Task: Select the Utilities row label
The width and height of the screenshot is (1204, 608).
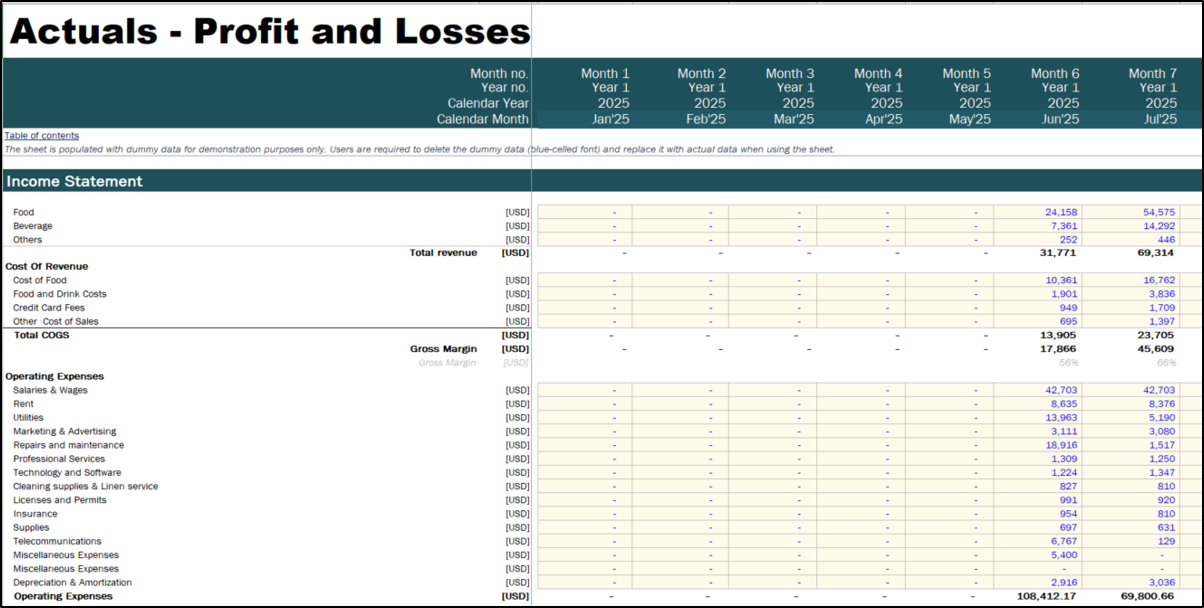Action: click(28, 417)
